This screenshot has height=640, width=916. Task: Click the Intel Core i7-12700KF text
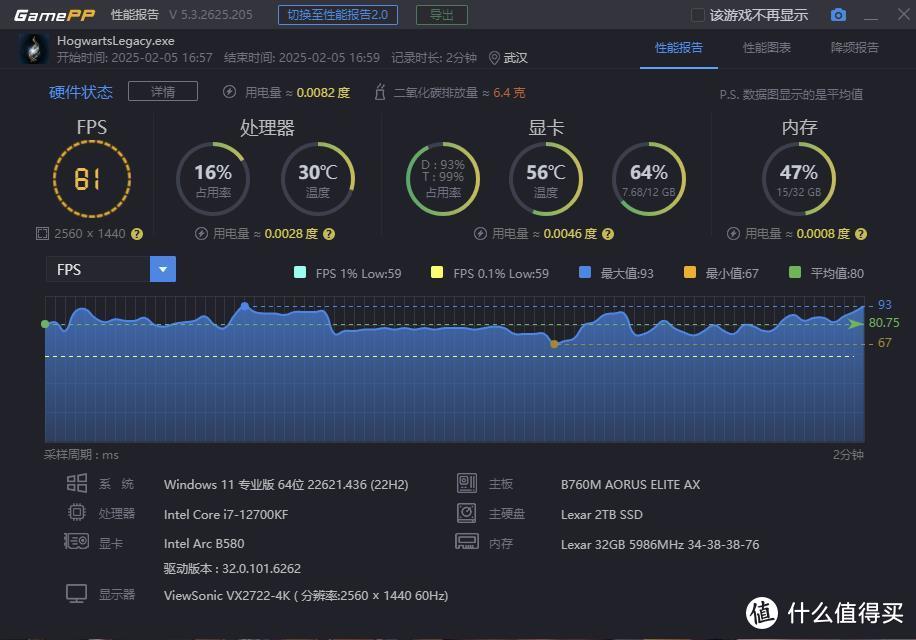point(226,514)
